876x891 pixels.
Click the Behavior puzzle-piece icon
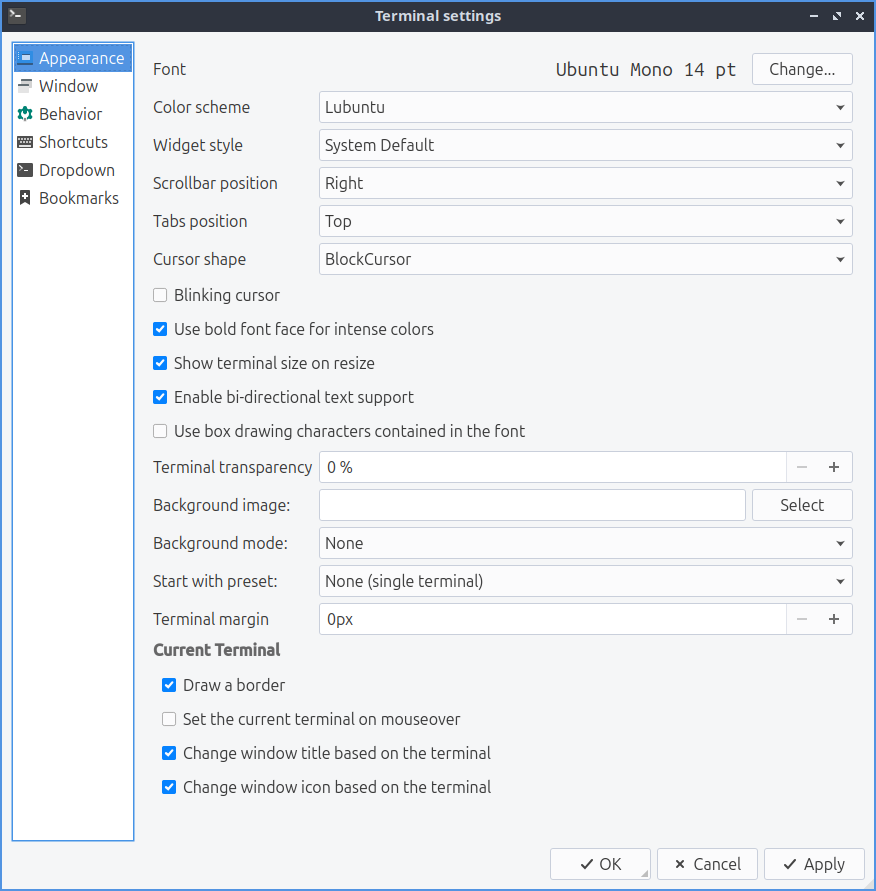click(x=25, y=114)
